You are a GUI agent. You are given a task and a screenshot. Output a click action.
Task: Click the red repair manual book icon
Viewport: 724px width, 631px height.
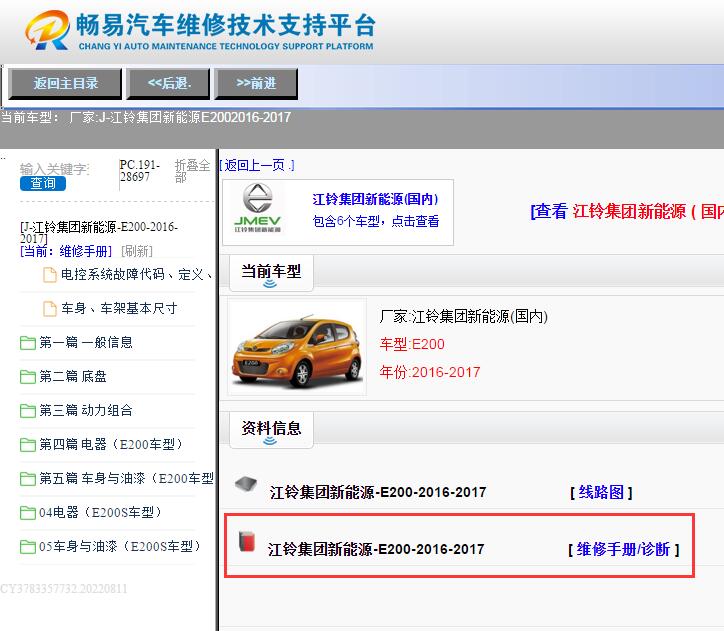[247, 541]
